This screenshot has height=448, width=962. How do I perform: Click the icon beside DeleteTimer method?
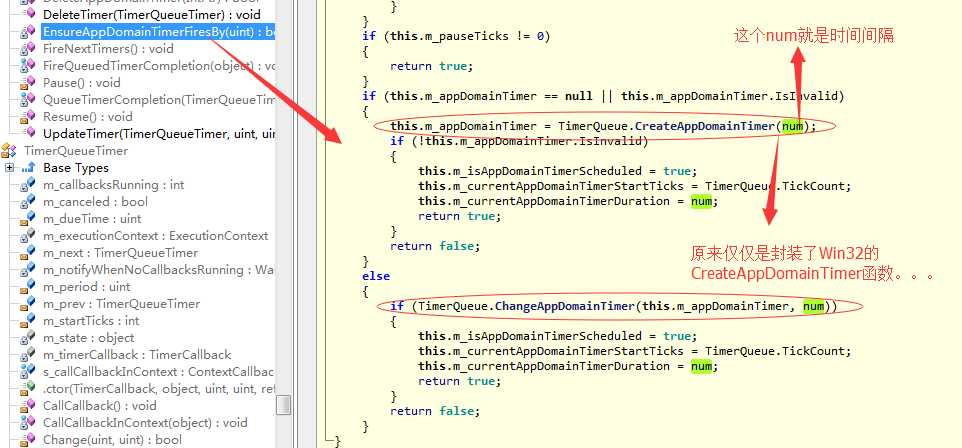coord(28,14)
